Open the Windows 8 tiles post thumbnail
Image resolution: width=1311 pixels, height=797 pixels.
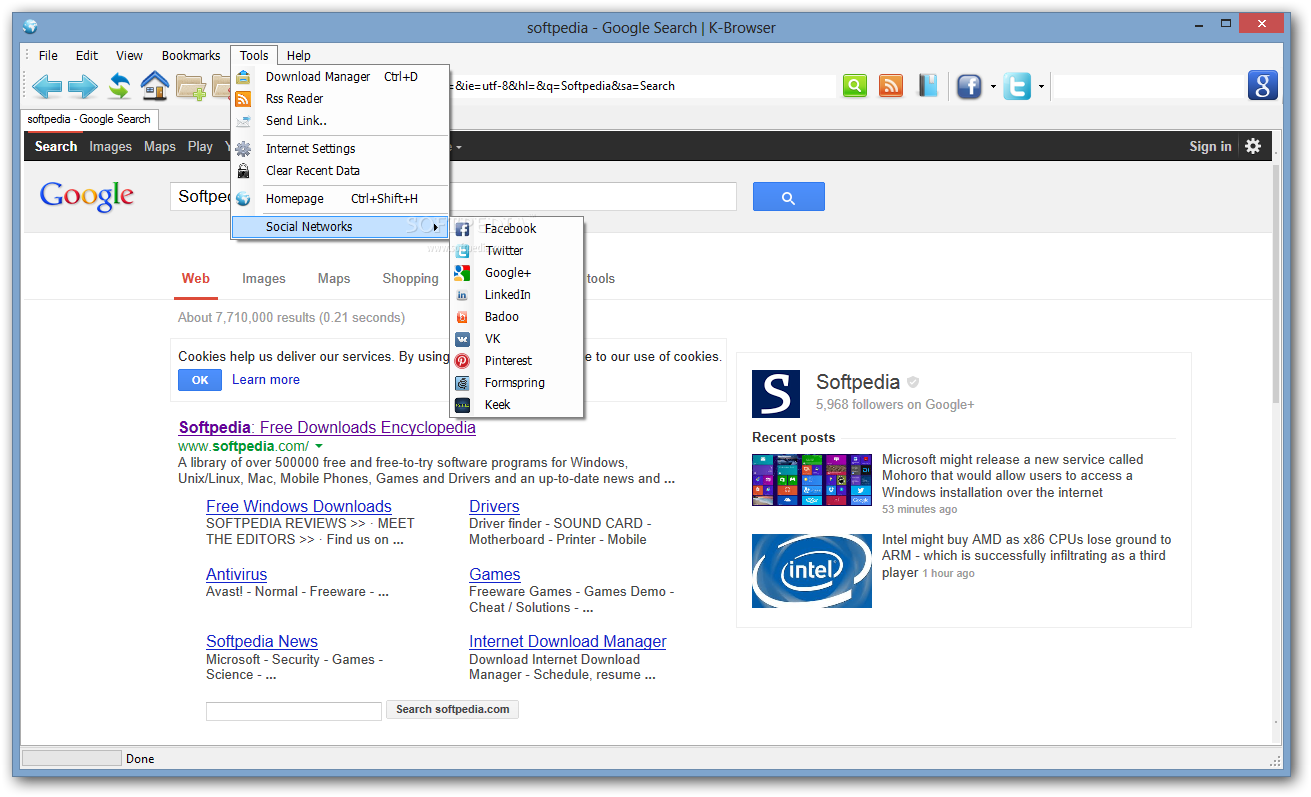pos(812,480)
